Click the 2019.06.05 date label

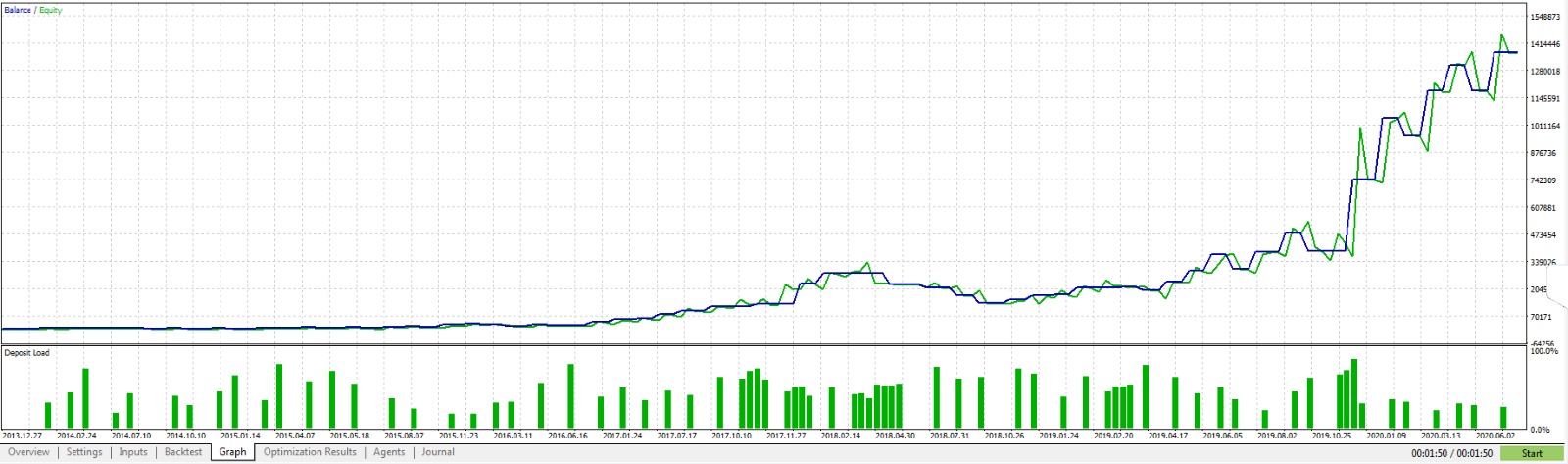[1222, 436]
